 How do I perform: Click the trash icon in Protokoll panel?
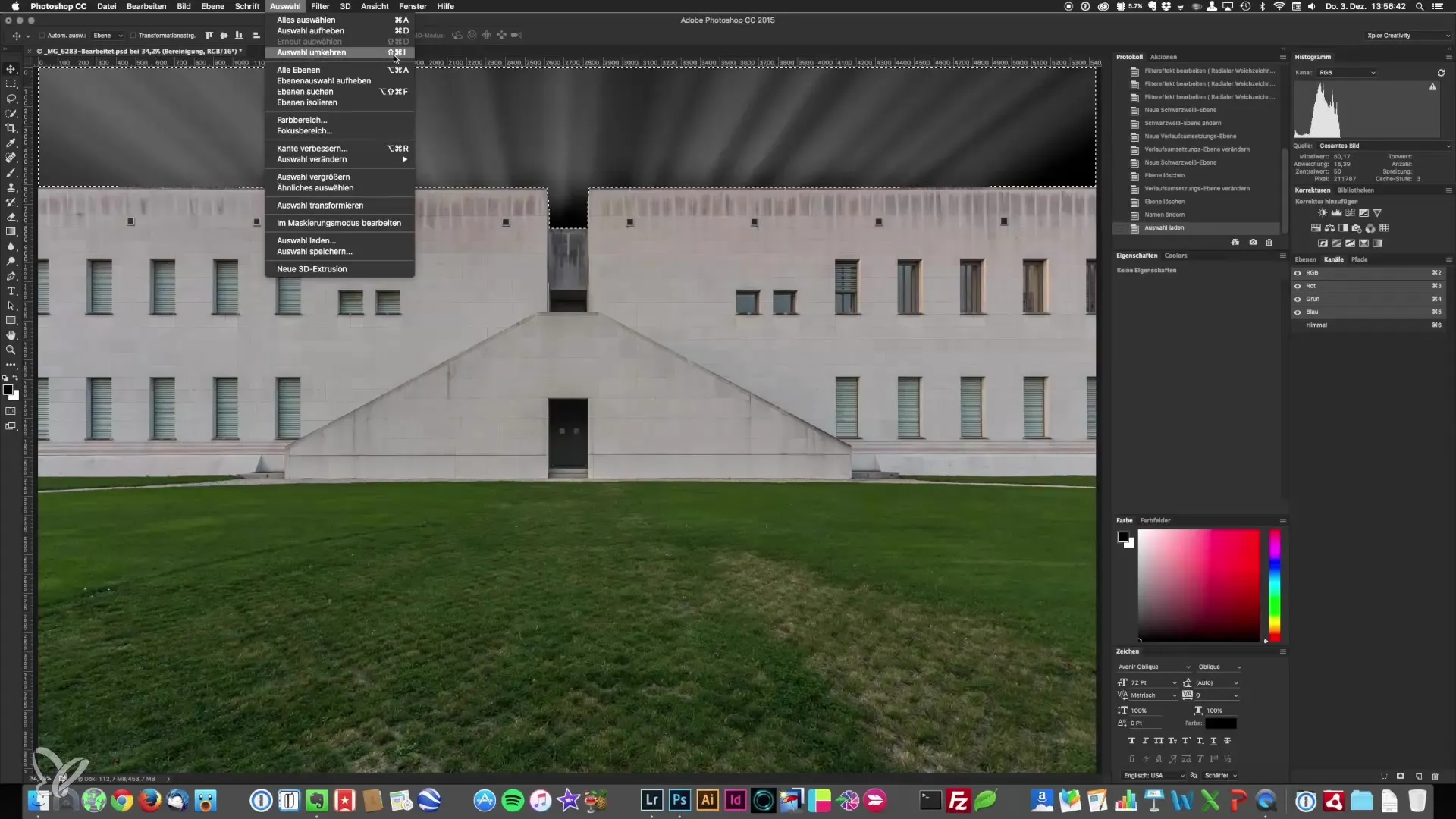[1269, 242]
